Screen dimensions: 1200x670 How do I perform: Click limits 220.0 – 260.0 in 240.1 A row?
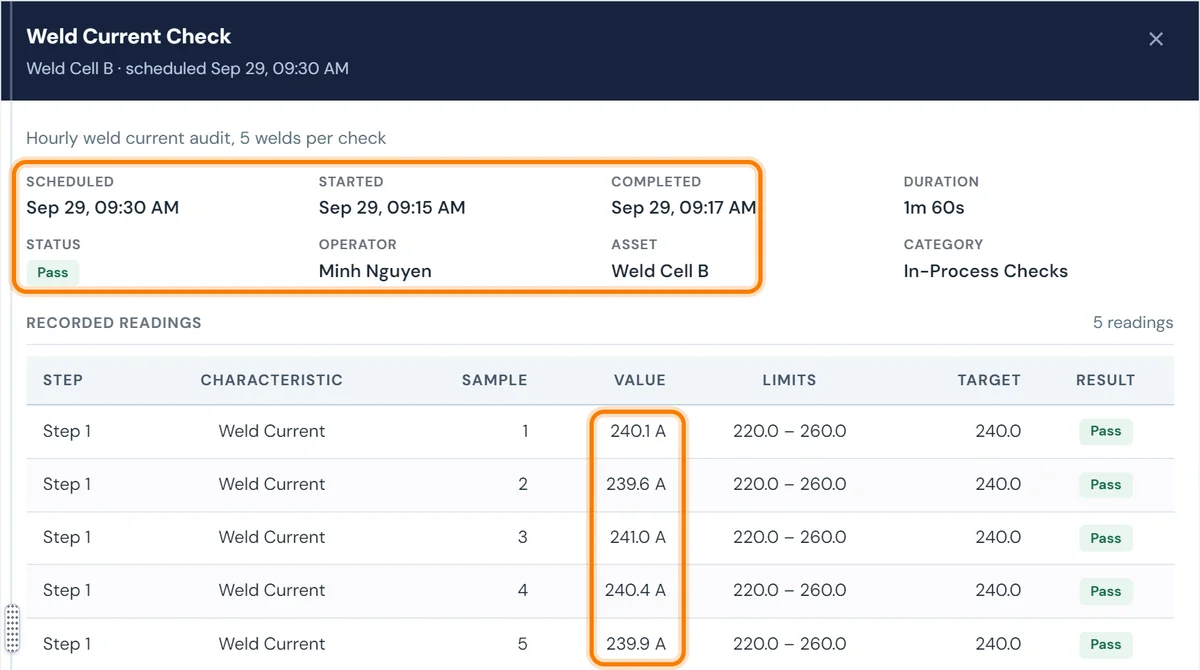790,431
